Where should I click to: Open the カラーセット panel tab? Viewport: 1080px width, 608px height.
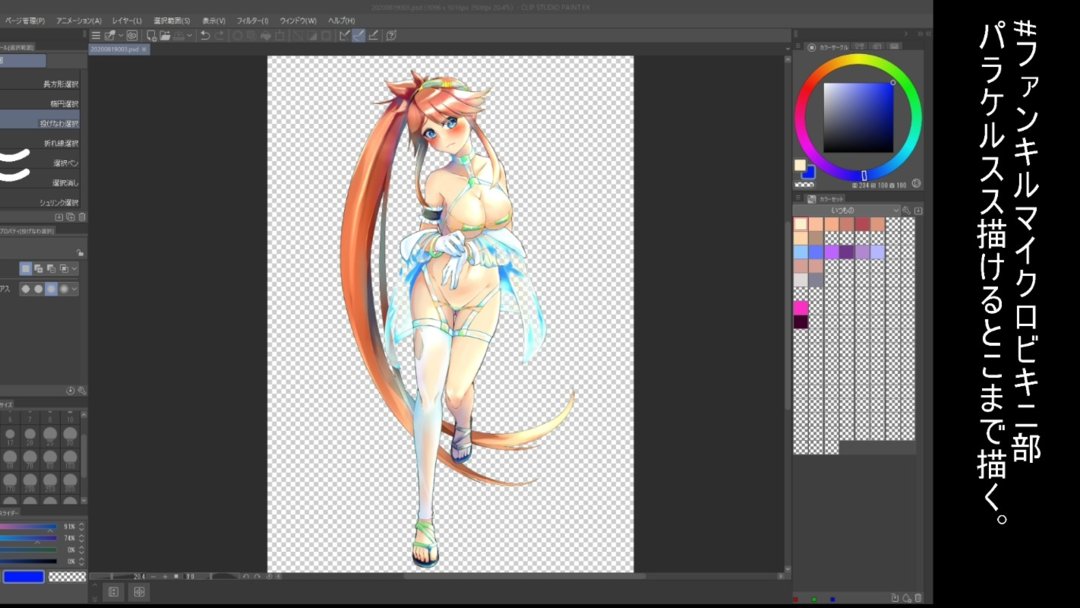click(826, 199)
